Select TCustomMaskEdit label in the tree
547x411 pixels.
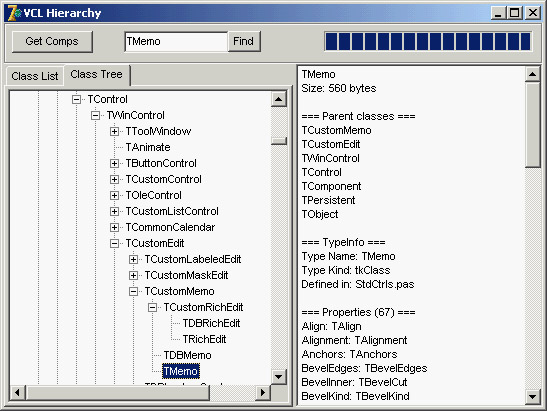tap(187, 276)
